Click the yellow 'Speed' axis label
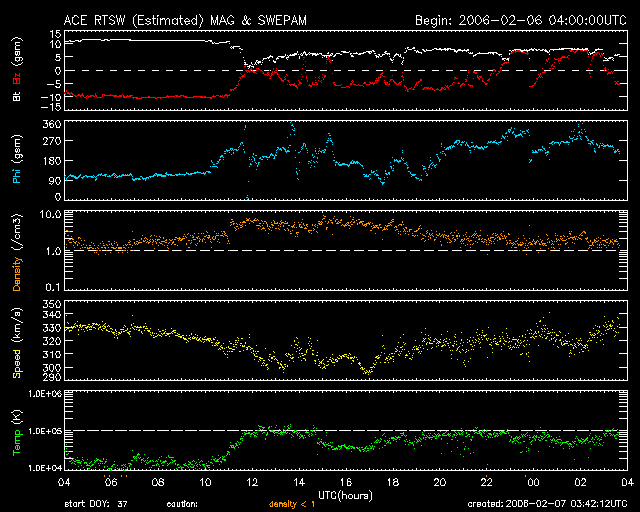 pyautogui.click(x=17, y=364)
